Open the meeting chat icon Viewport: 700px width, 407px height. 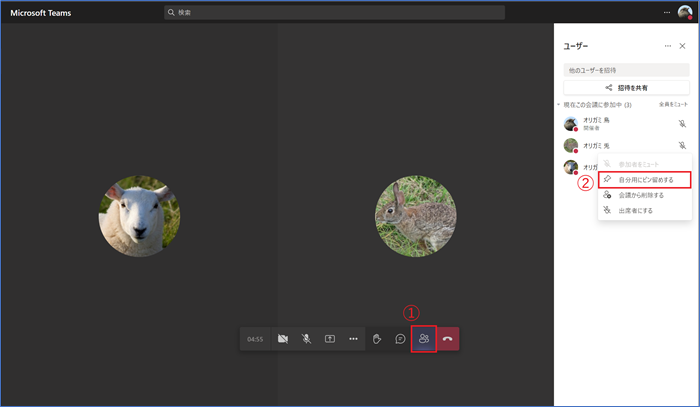[400, 339]
